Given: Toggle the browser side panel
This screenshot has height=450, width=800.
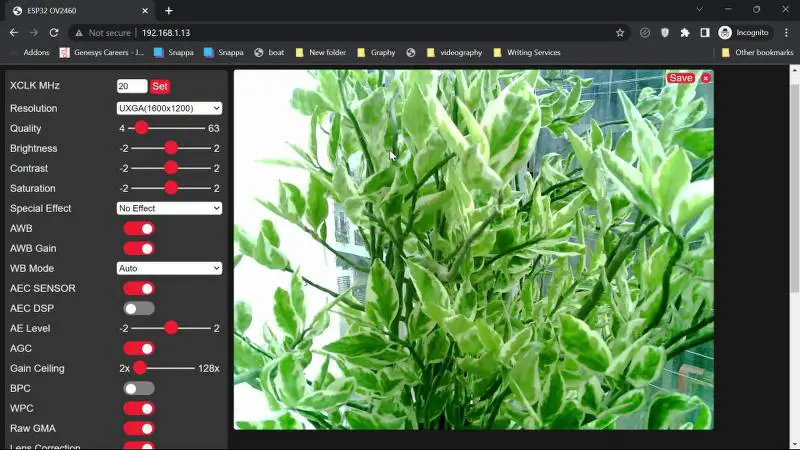Looking at the screenshot, I should click(705, 33).
